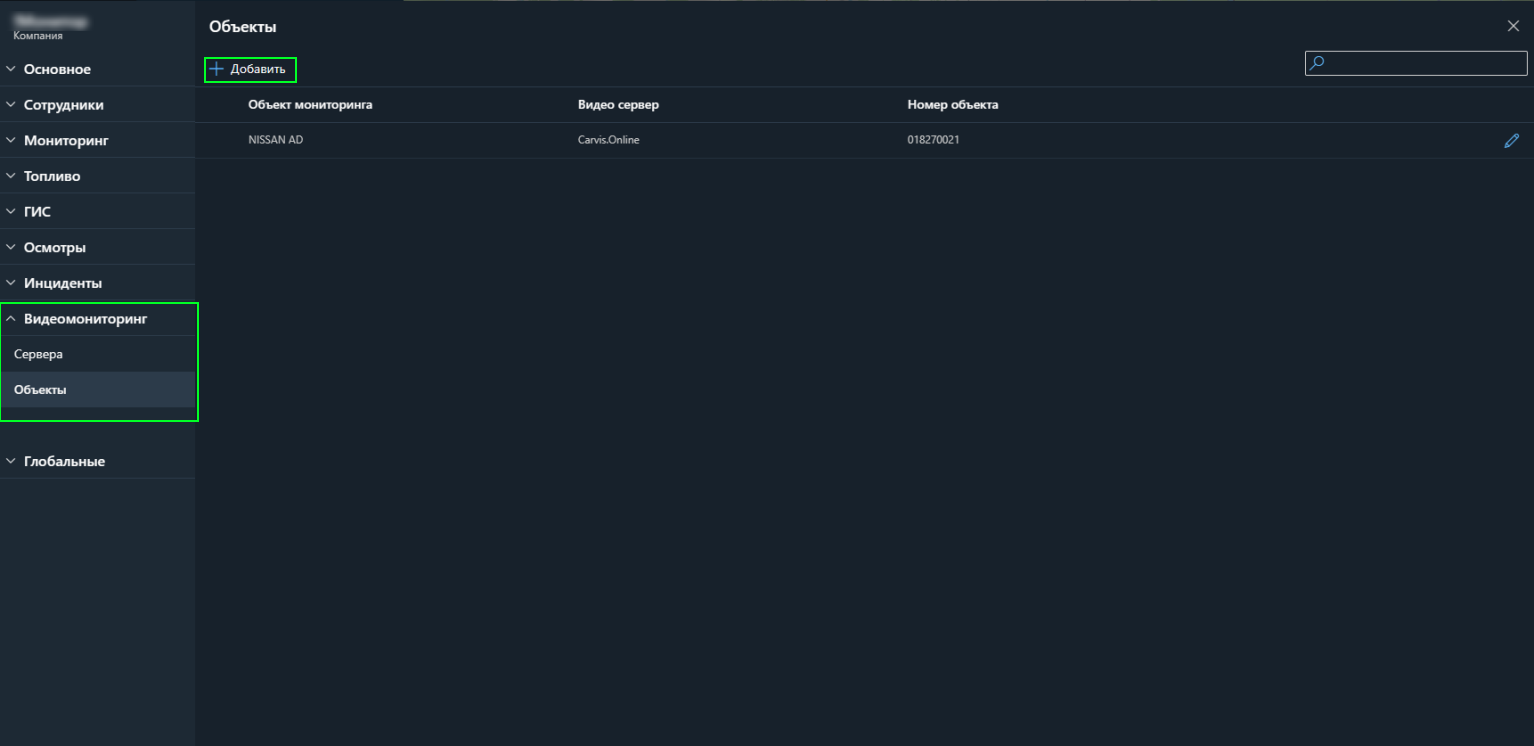Click the Объект мониторинга column header
Image resolution: width=1534 pixels, height=746 pixels.
[310, 105]
